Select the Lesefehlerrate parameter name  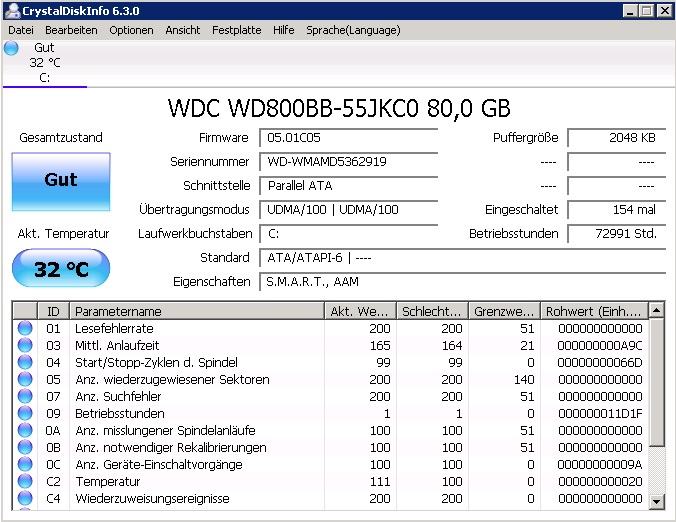[x=114, y=328]
